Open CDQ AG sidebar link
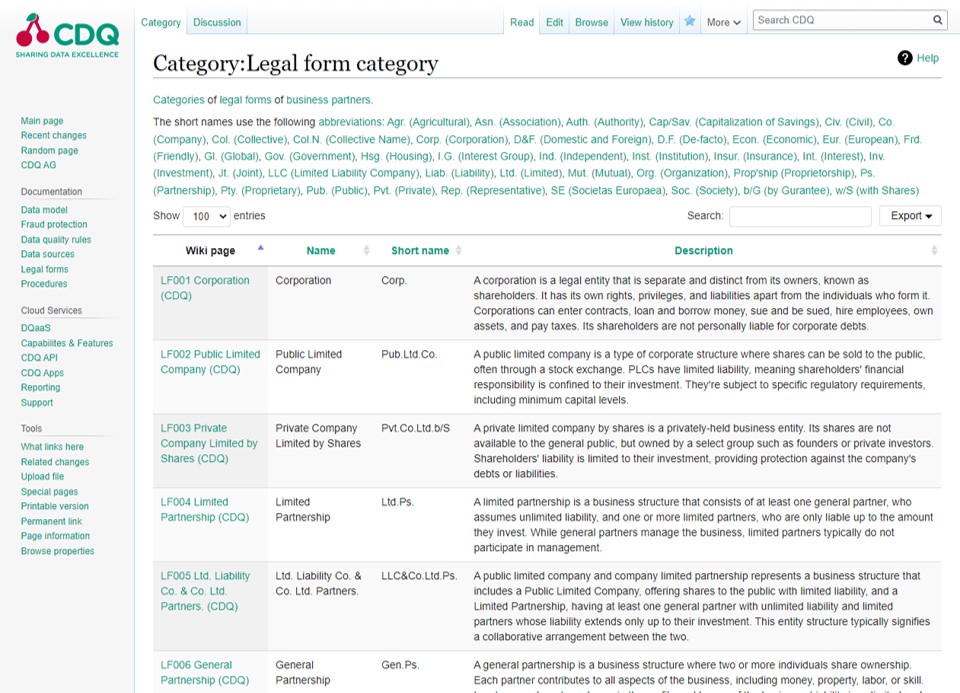The width and height of the screenshot is (960, 693). pyautogui.click(x=39, y=165)
